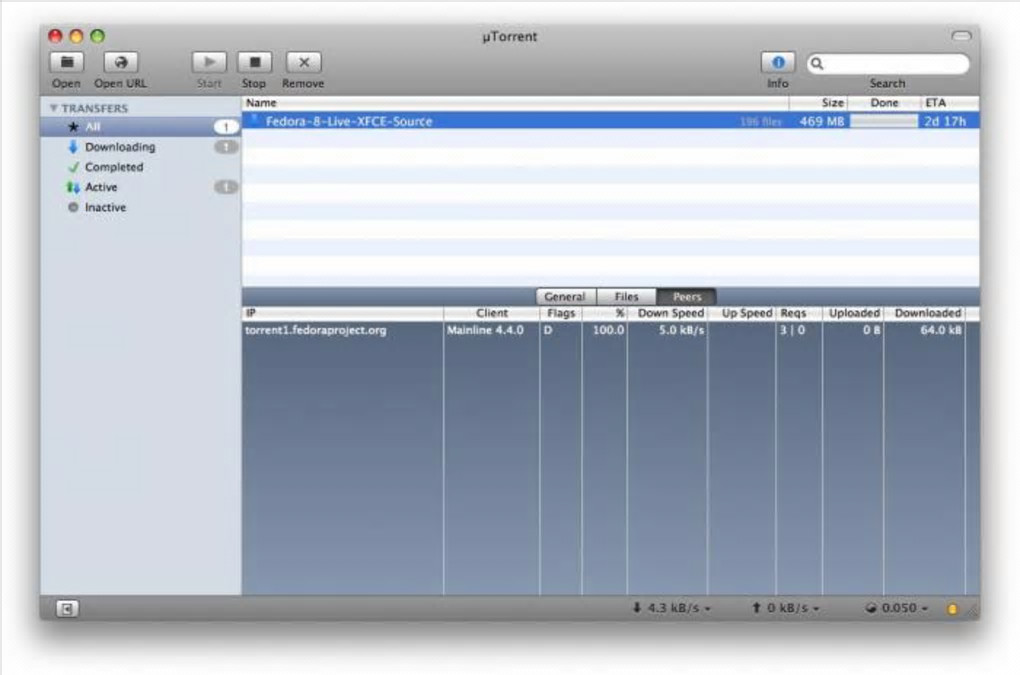The height and width of the screenshot is (675, 1020).
Task: Sort peers by % column
Action: point(605,313)
